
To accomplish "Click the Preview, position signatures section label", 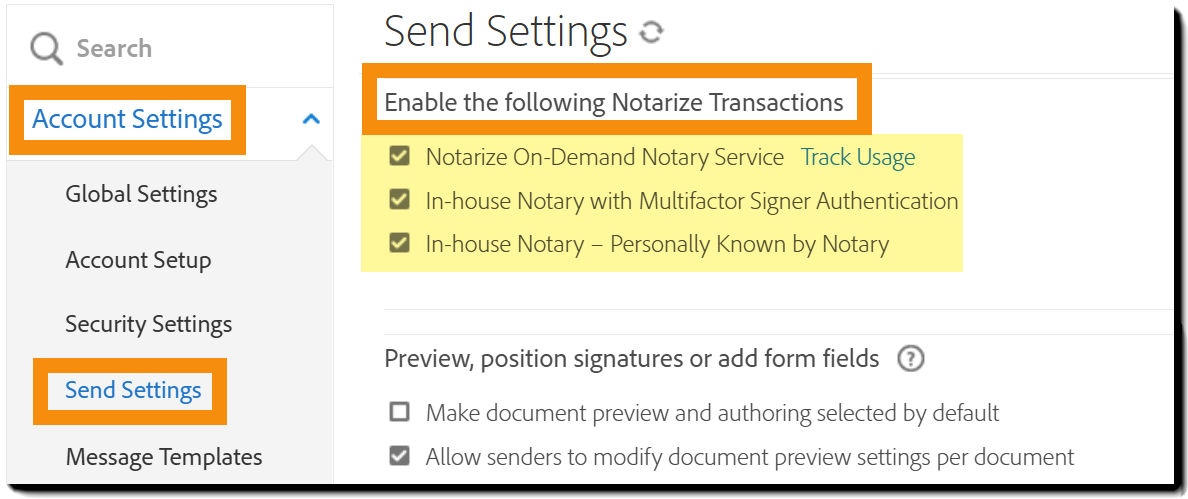I will (632, 358).
